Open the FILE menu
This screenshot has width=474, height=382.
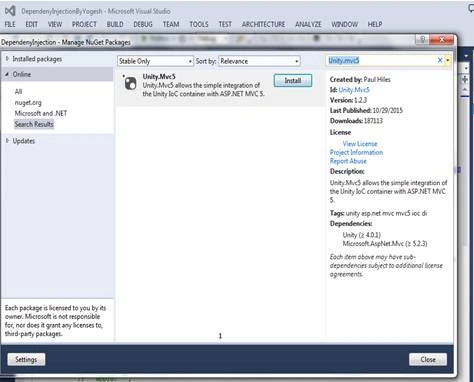[x=10, y=24]
